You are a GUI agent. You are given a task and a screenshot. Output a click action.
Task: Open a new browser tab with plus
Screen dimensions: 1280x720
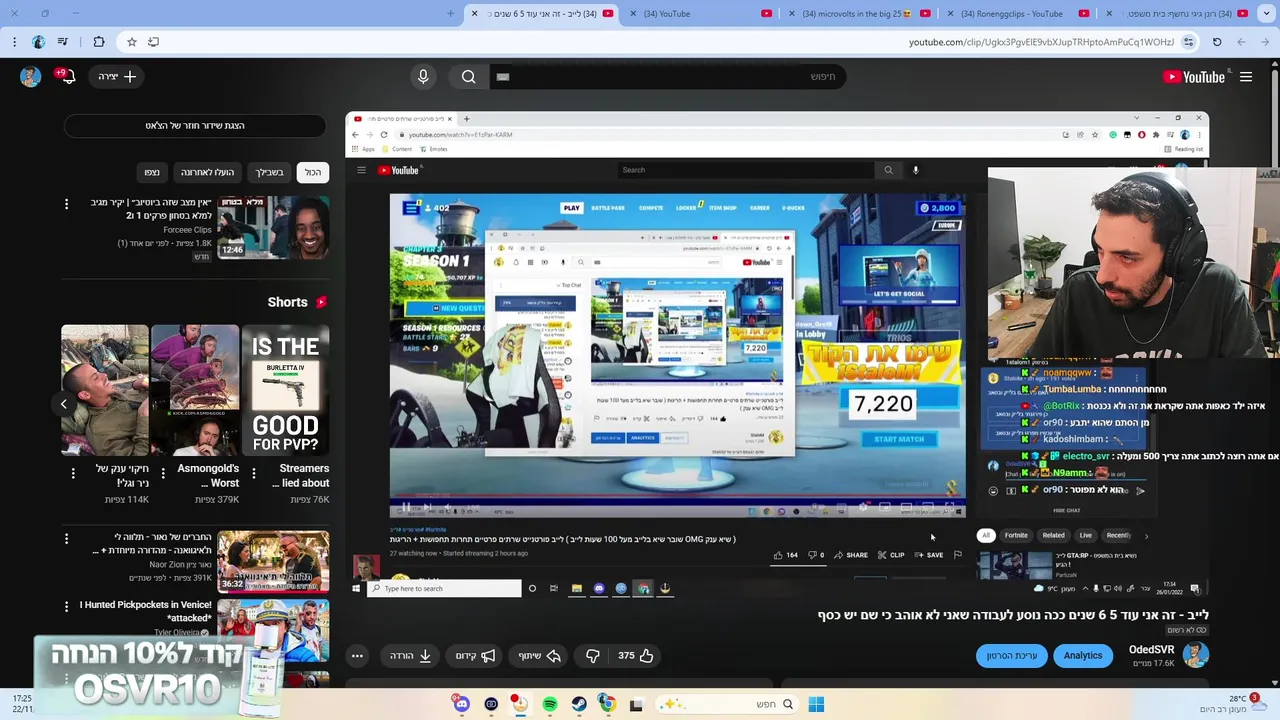(x=451, y=14)
